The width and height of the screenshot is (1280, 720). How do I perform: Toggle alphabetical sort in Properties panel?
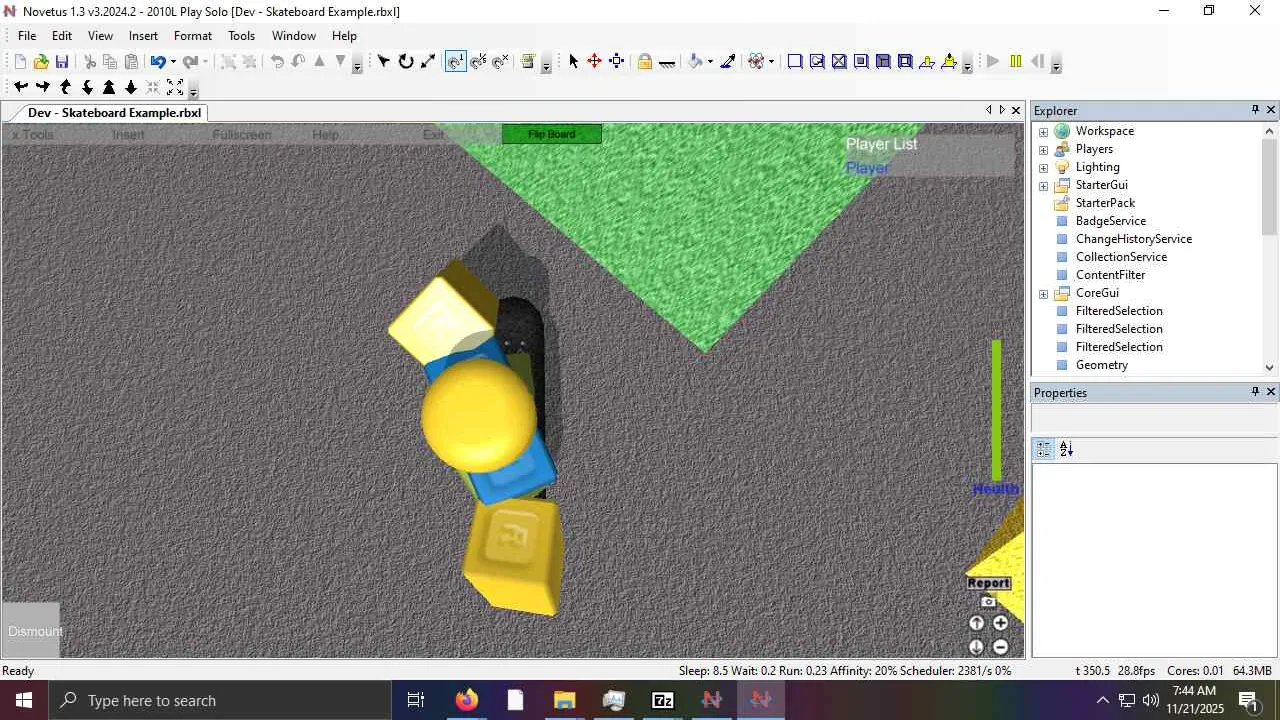1066,449
